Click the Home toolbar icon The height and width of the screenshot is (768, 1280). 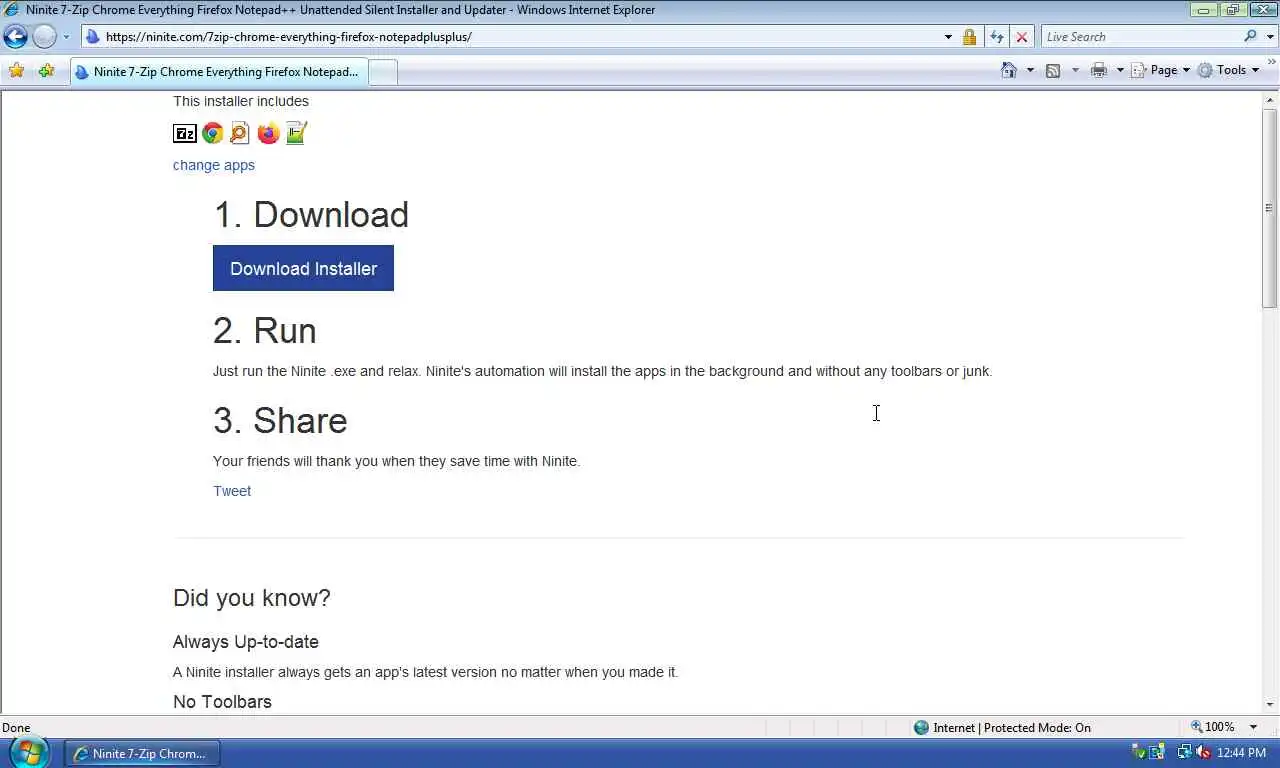point(1009,70)
